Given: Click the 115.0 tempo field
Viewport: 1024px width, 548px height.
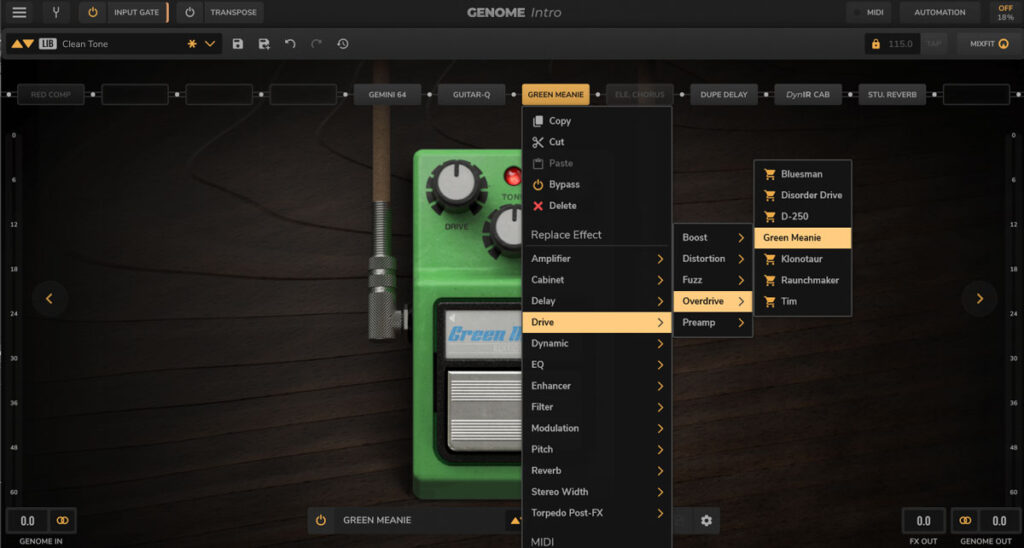Looking at the screenshot, I should point(901,44).
